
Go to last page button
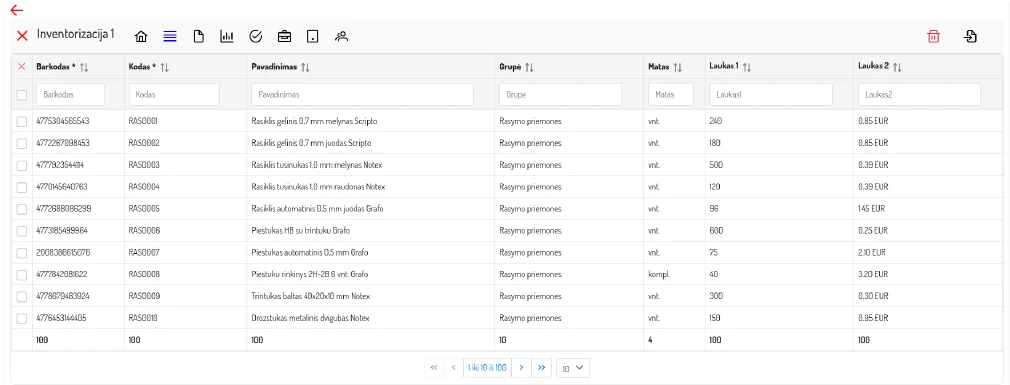(541, 368)
